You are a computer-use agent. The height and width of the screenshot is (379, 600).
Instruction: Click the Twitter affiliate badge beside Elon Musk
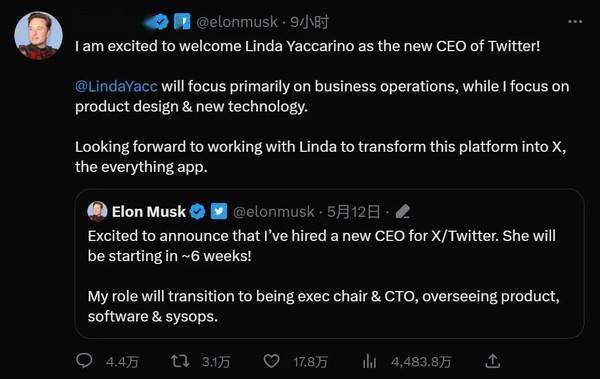click(219, 211)
